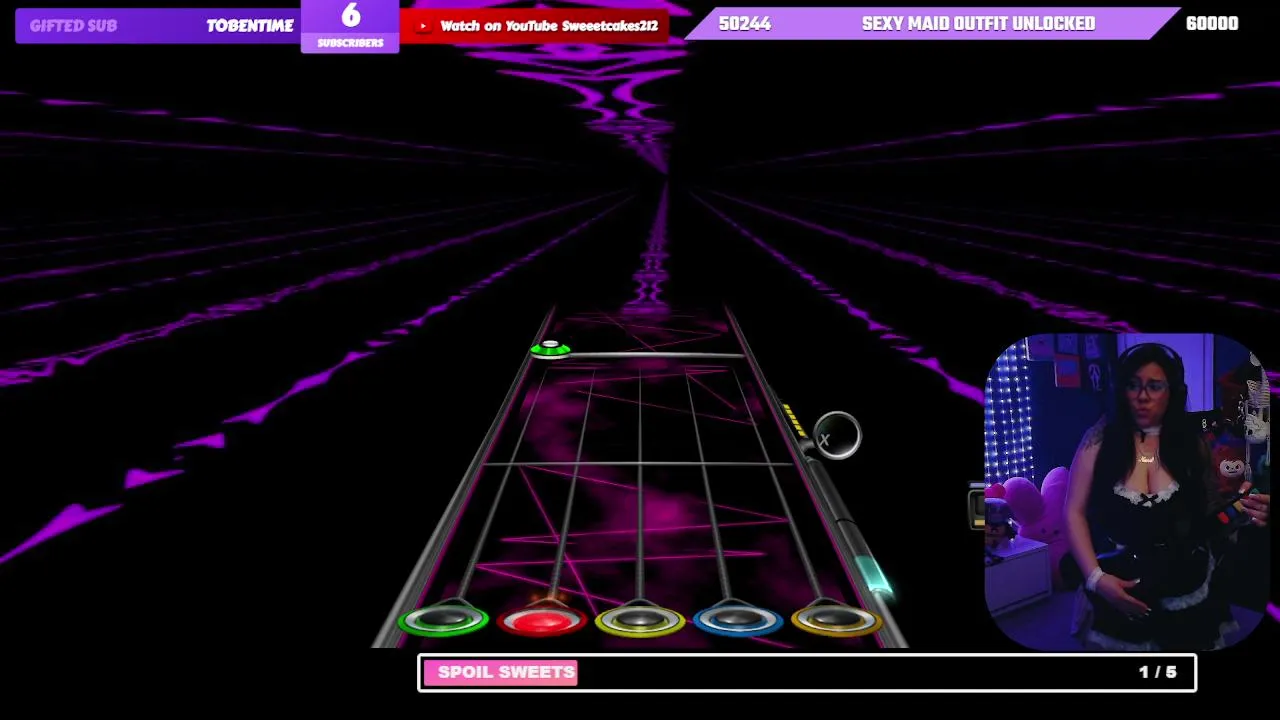Click the 50244 progress value
This screenshot has width=1280, height=720.
745,24
